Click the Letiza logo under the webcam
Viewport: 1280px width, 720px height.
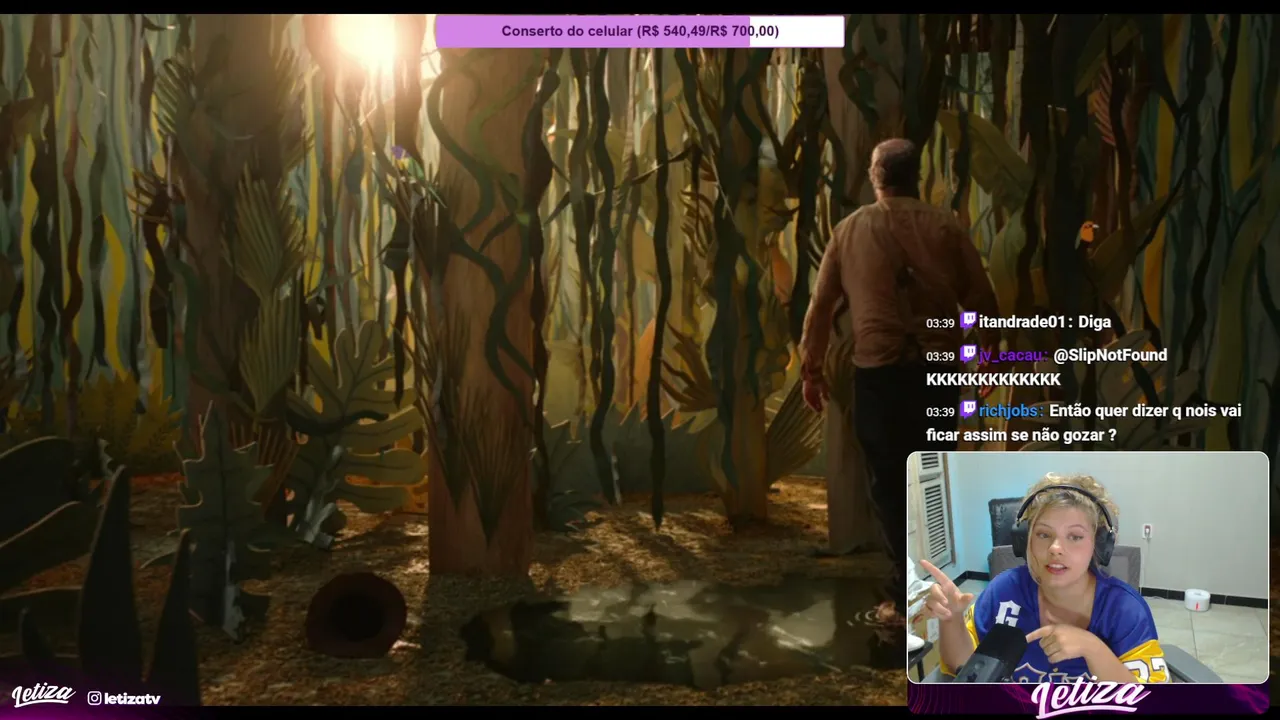pyautogui.click(x=1090, y=697)
